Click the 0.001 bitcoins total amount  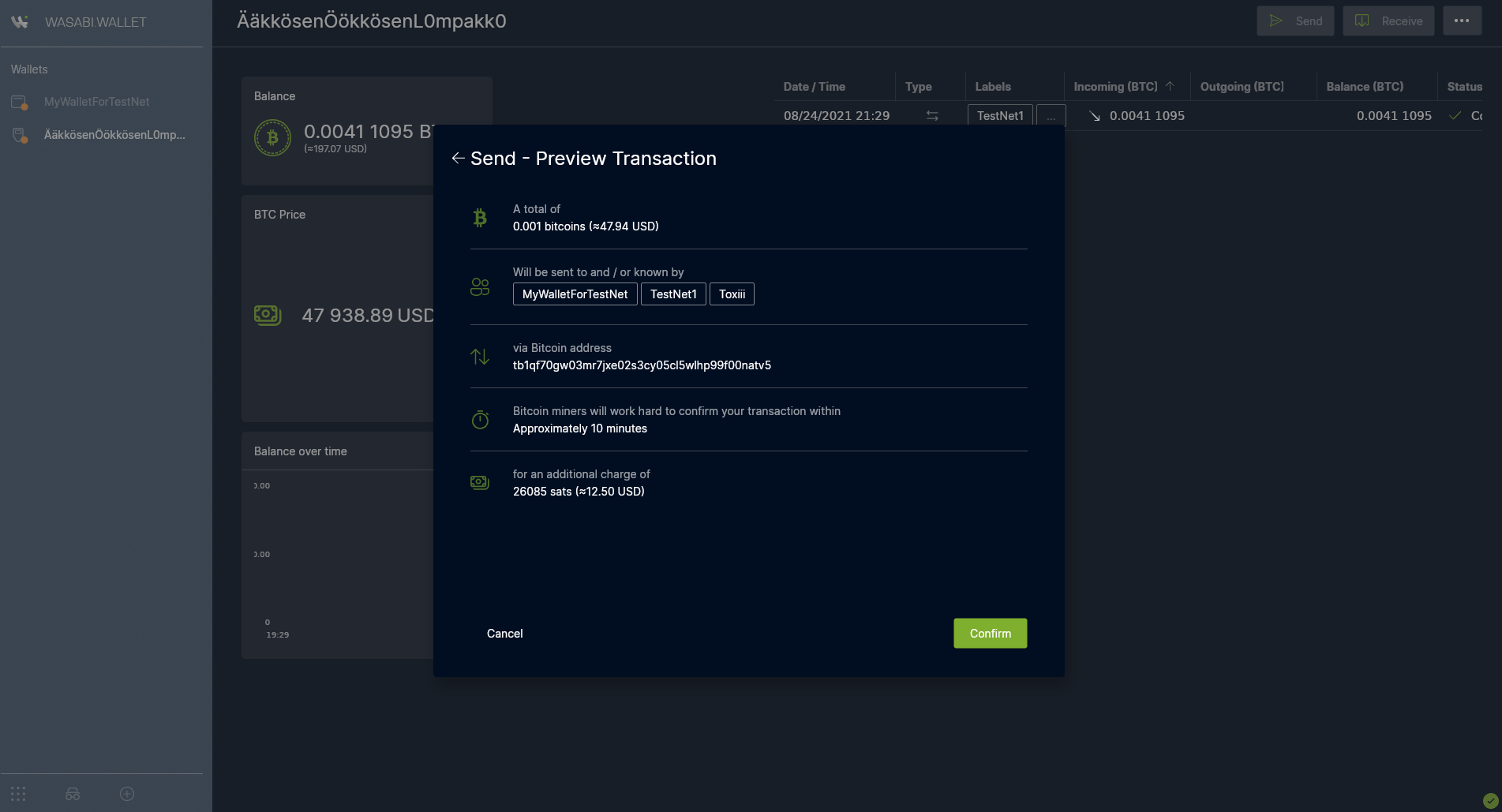[586, 226]
